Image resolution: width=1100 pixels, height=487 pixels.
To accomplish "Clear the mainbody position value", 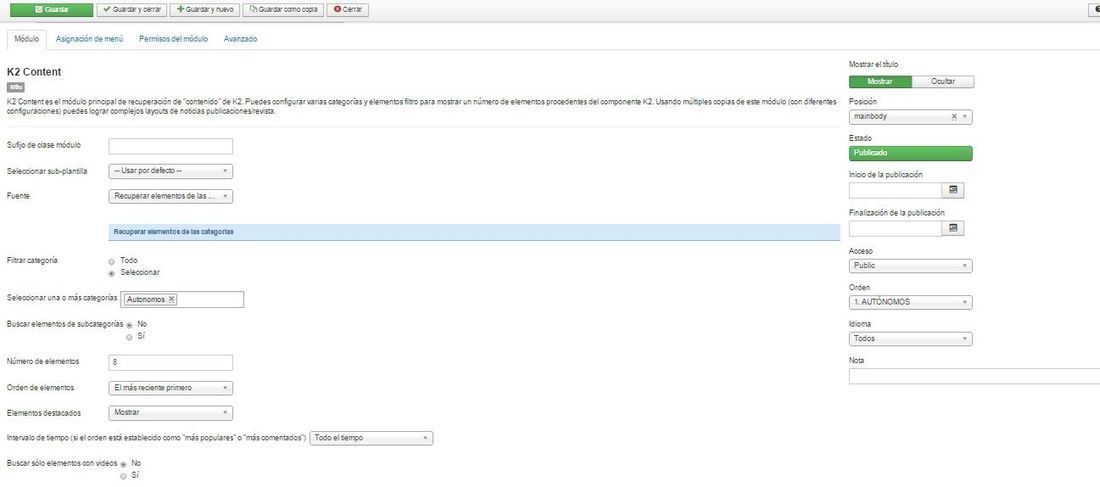I will [954, 118].
